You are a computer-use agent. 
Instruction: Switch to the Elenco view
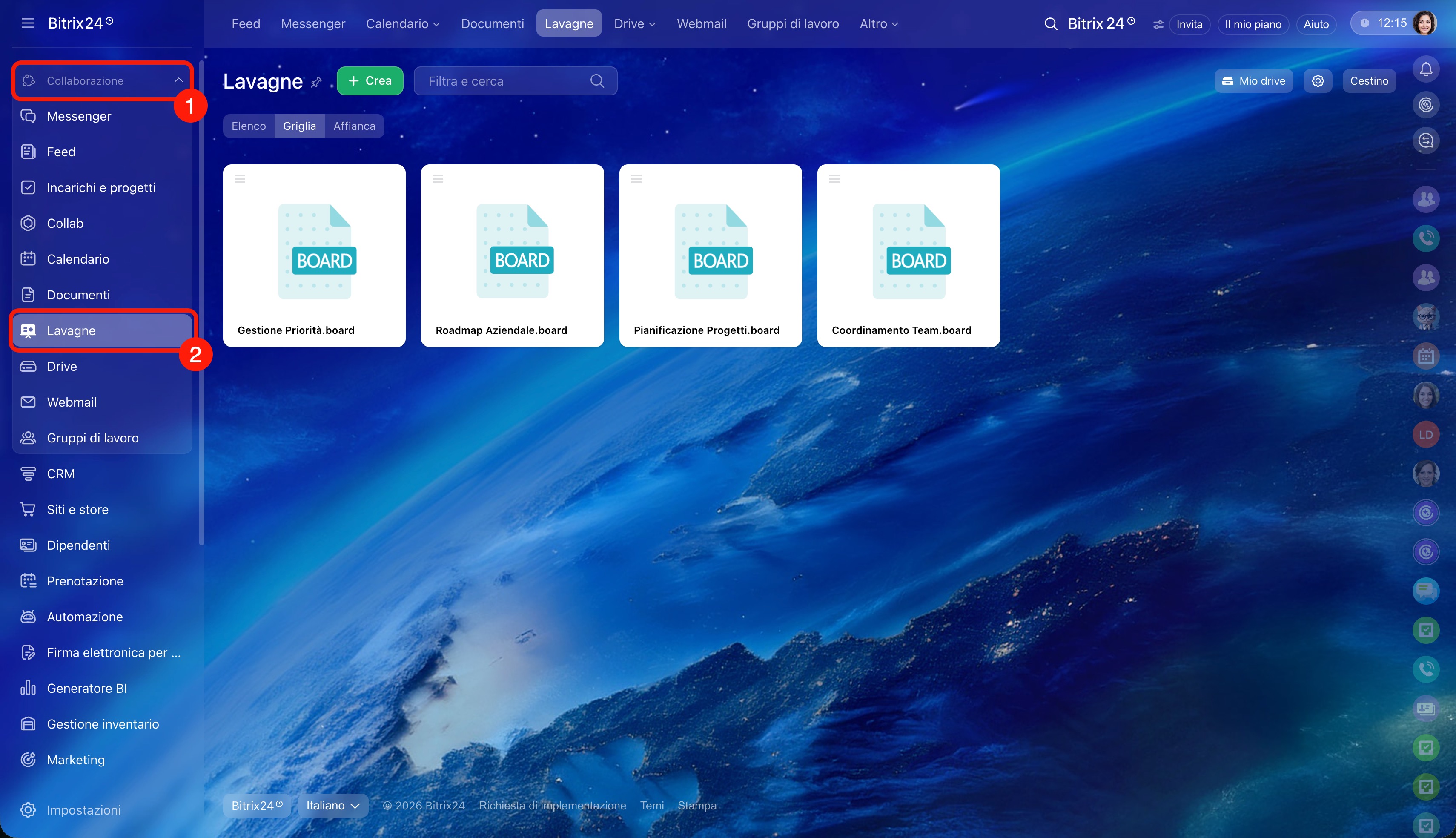249,126
